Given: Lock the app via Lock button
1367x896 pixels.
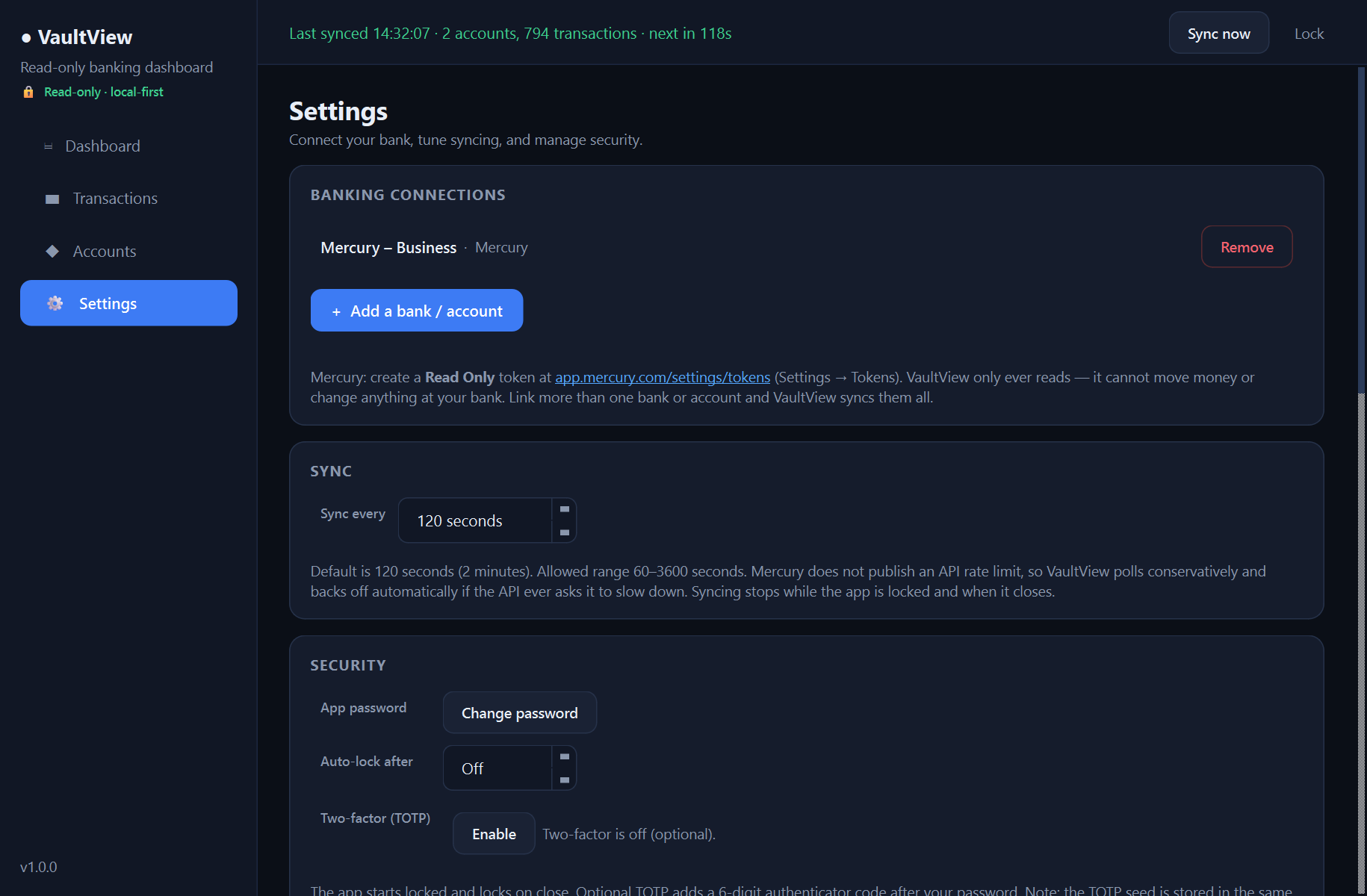Looking at the screenshot, I should [x=1309, y=34].
